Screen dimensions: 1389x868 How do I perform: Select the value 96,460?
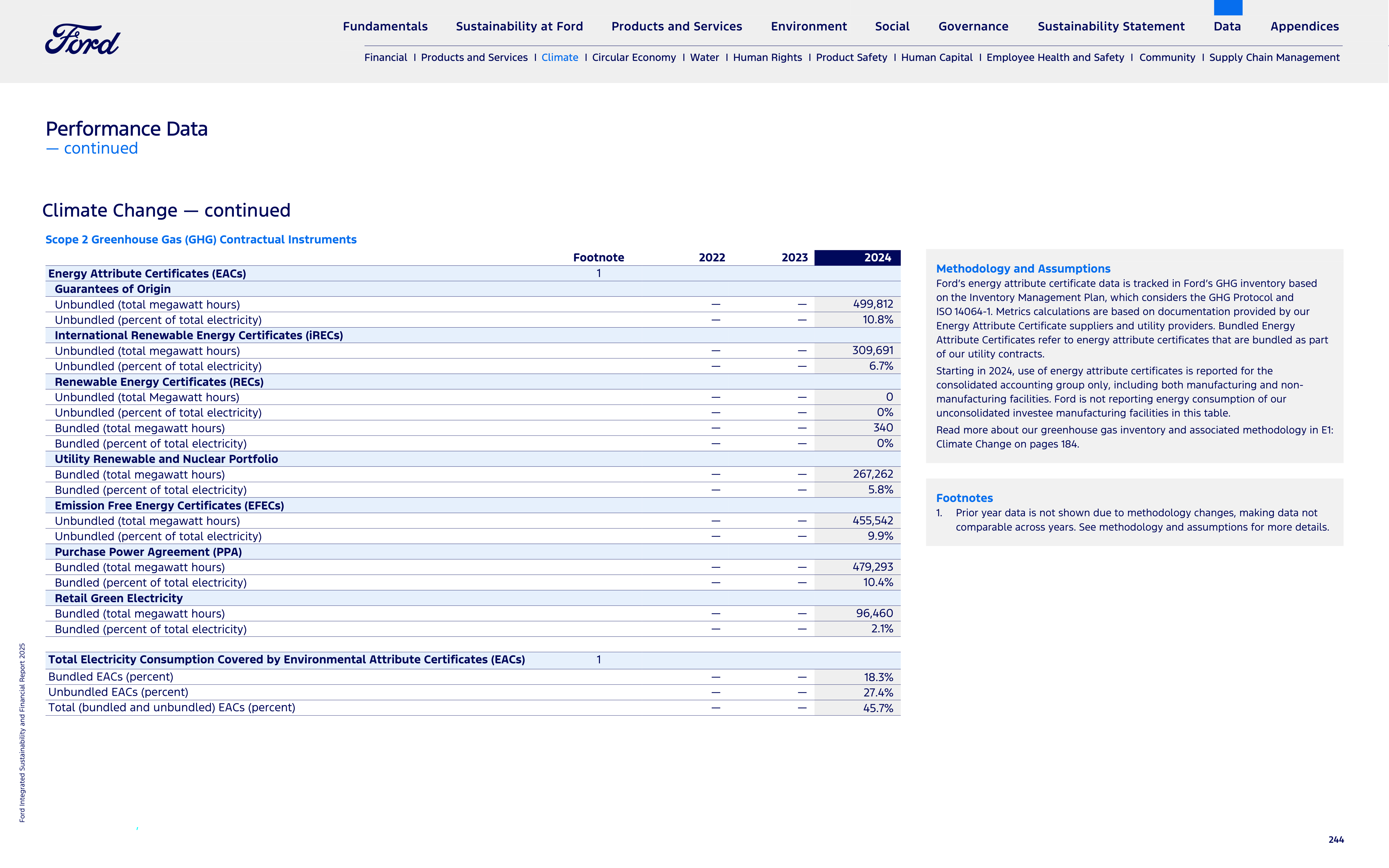pyautogui.click(x=874, y=614)
